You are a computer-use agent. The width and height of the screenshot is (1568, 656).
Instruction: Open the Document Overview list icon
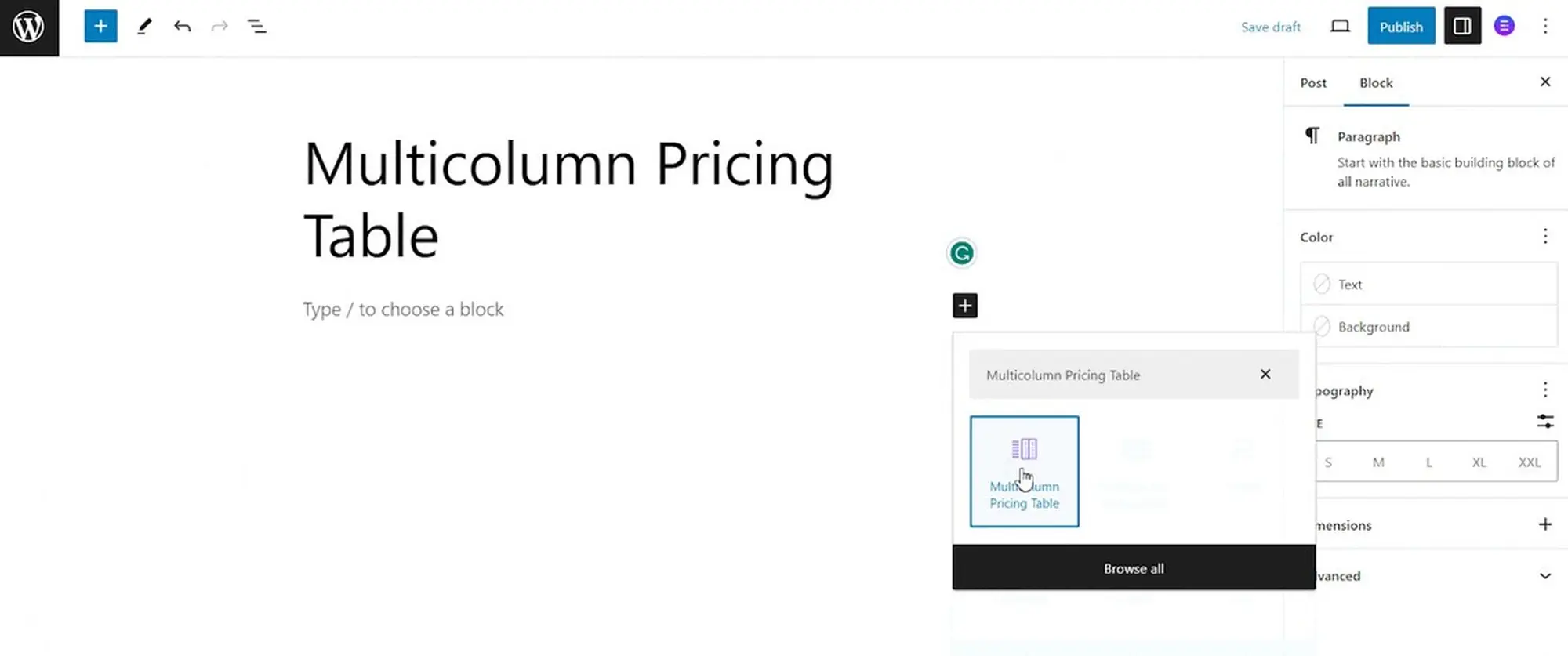(x=257, y=27)
